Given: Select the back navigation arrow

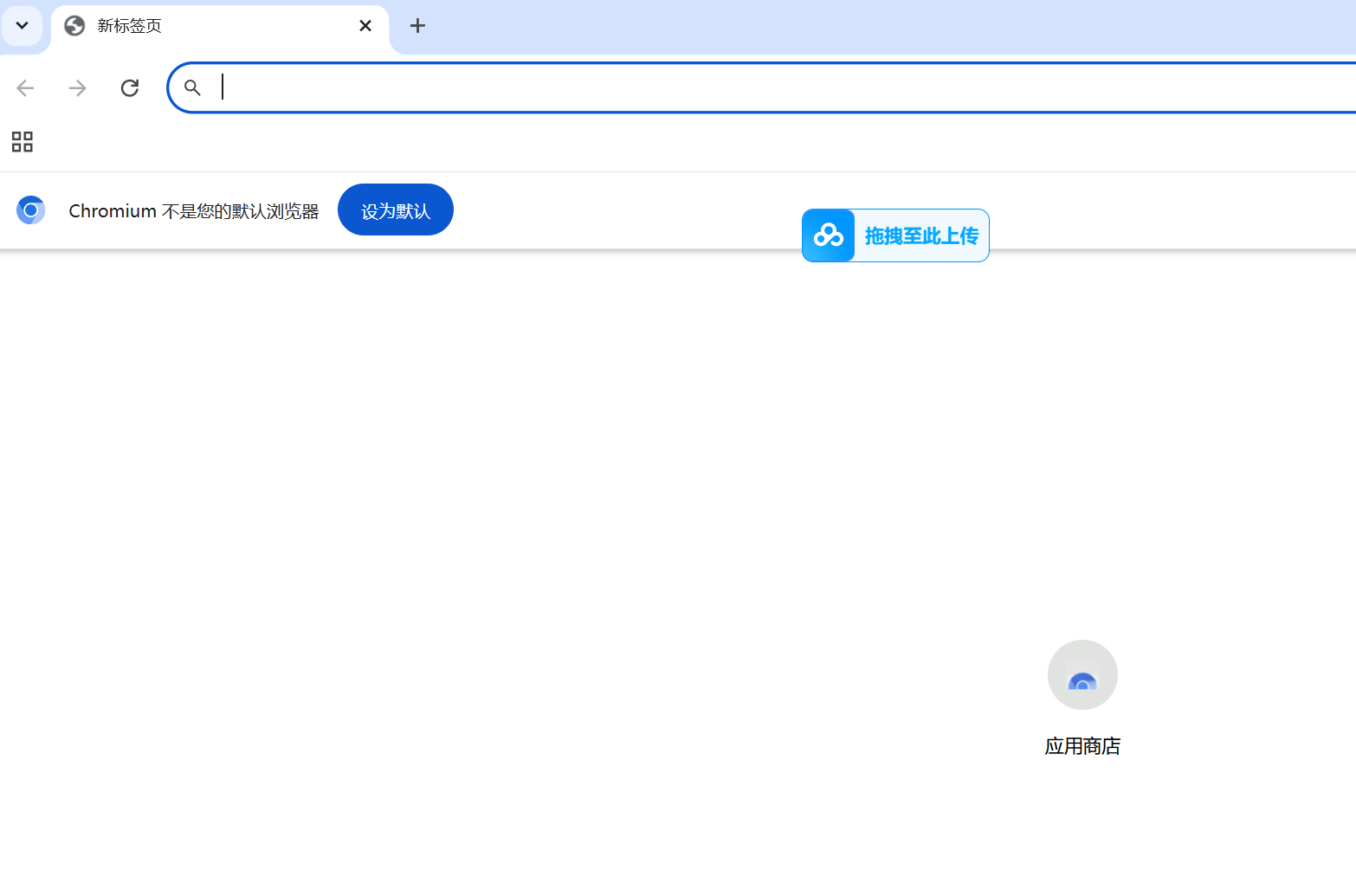Looking at the screenshot, I should (25, 87).
